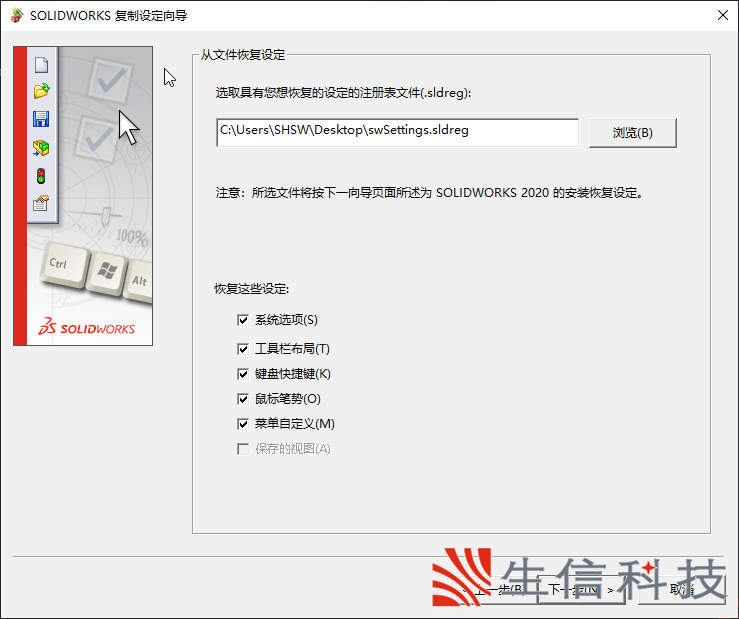Uncheck the 键盘快捷键(K) checkbox
Image resolution: width=739 pixels, height=619 pixels.
[x=243, y=374]
